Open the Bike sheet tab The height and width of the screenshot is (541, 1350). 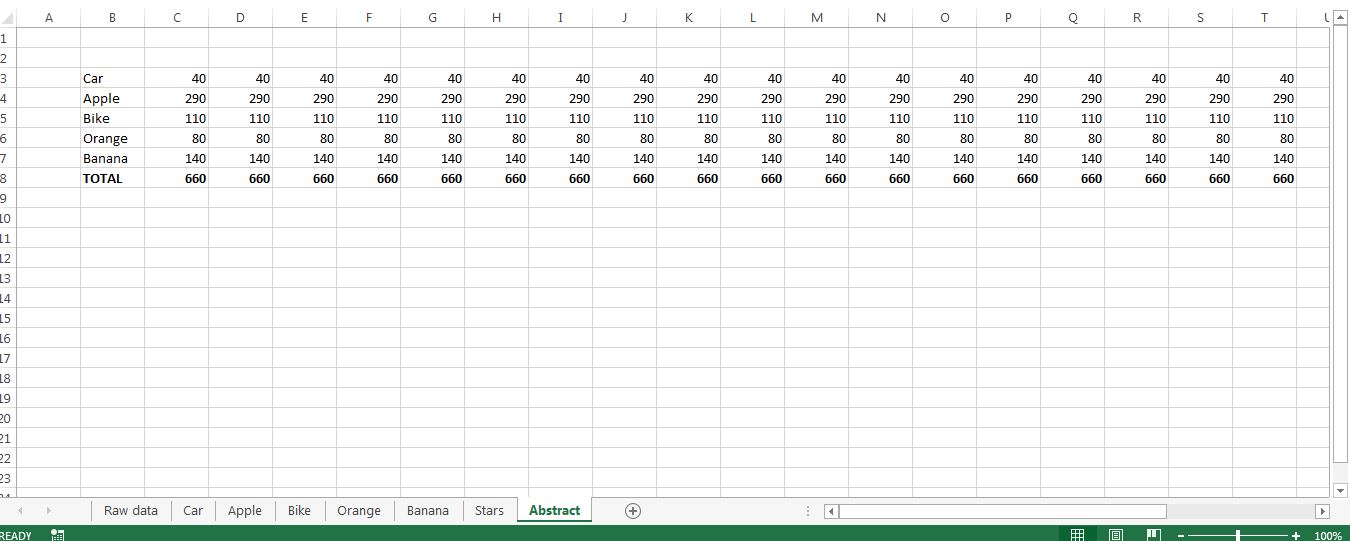click(299, 510)
